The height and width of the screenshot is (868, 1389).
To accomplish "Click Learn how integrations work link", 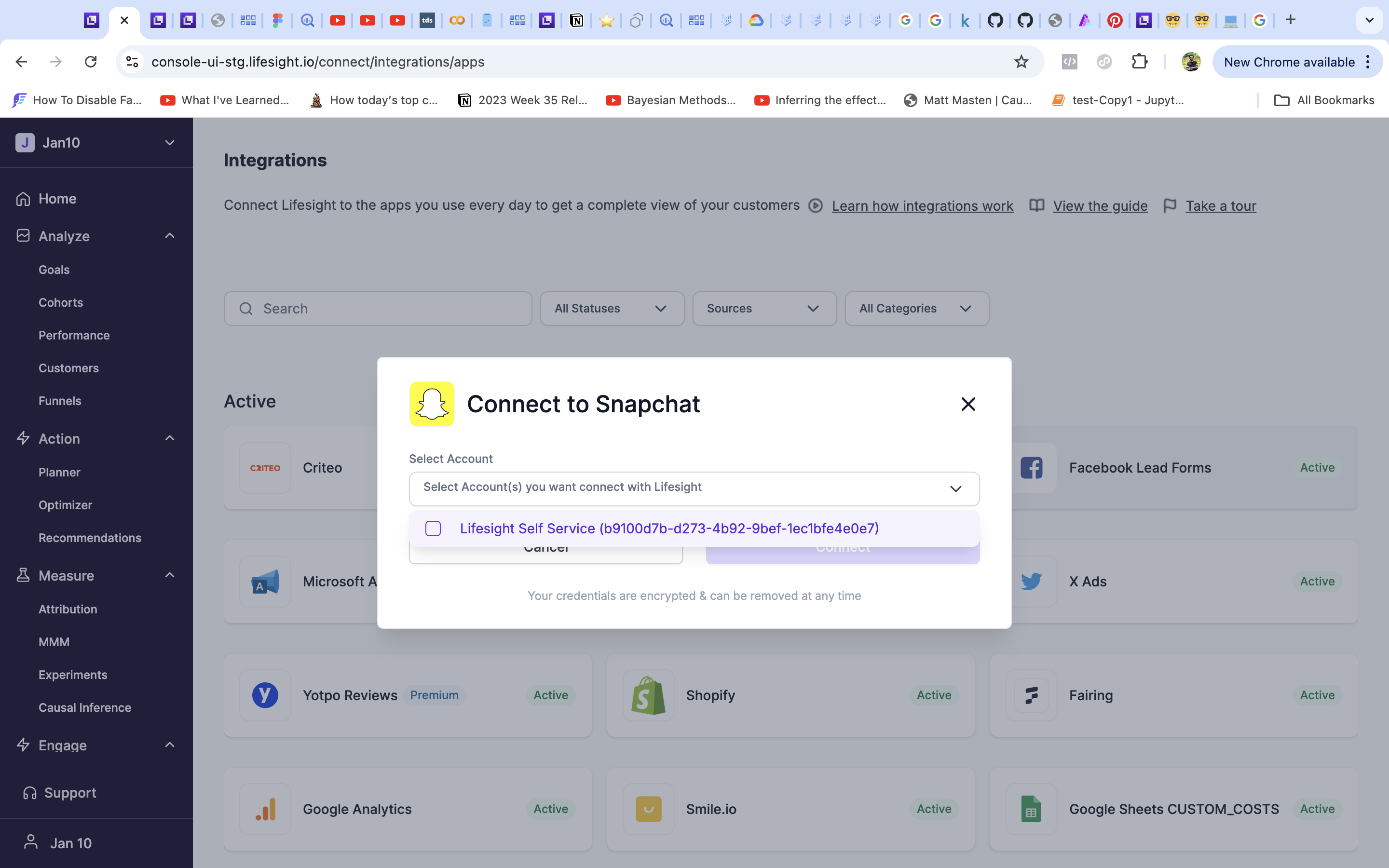I will [x=922, y=205].
